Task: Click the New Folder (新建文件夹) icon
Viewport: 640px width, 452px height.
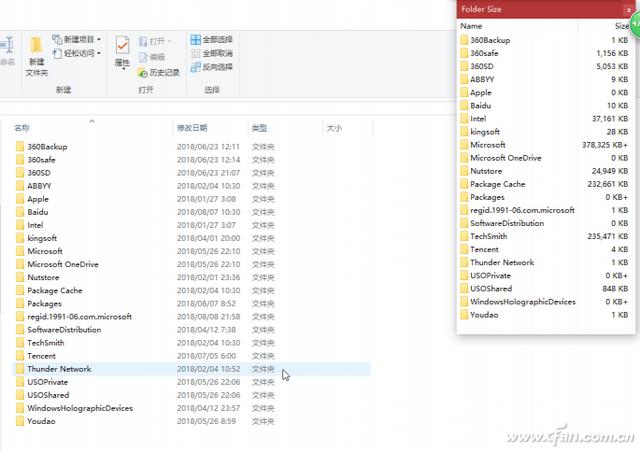Action: [x=36, y=56]
